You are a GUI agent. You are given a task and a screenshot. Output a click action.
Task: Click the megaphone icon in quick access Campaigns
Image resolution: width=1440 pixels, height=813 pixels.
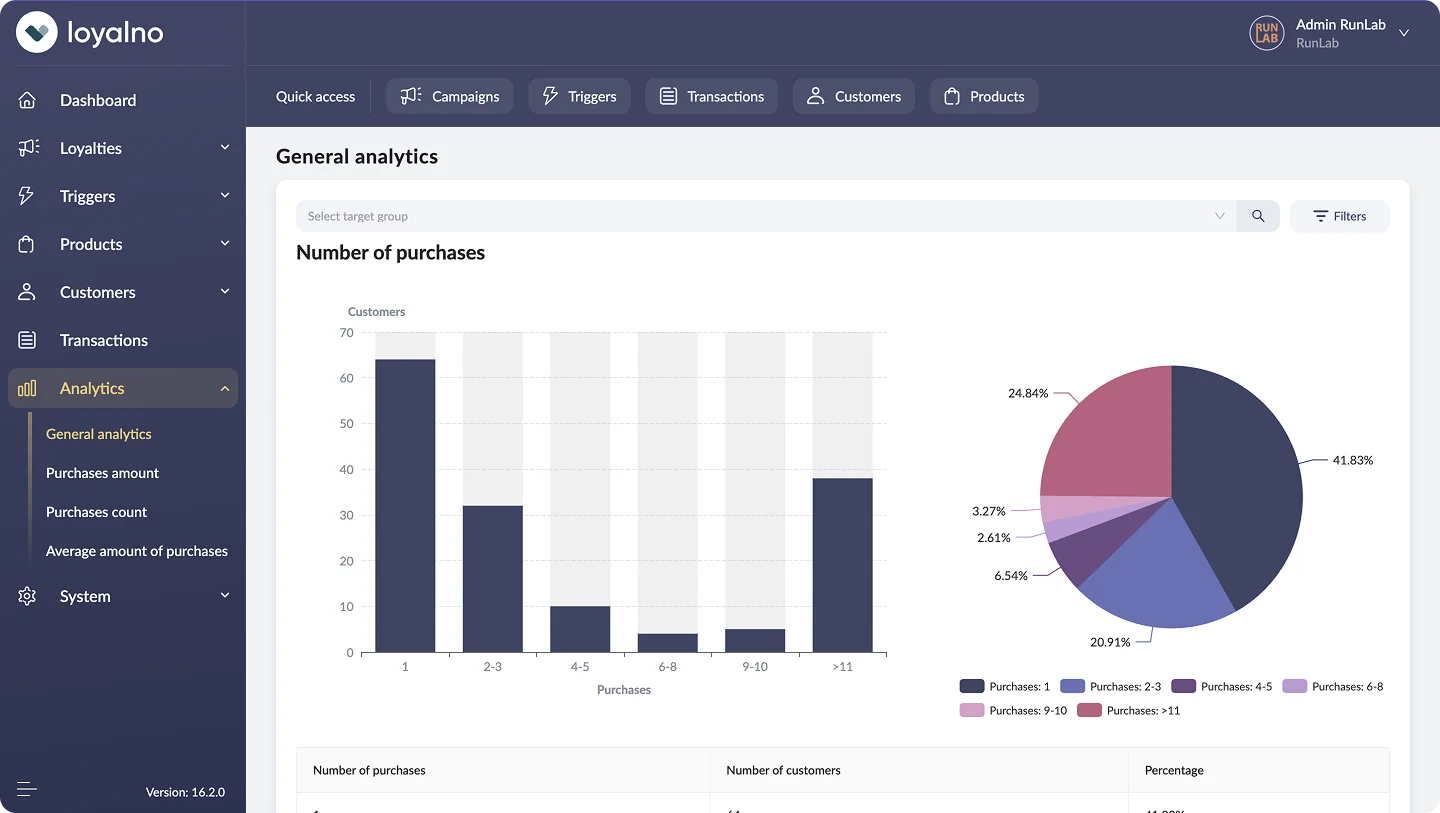tap(411, 96)
